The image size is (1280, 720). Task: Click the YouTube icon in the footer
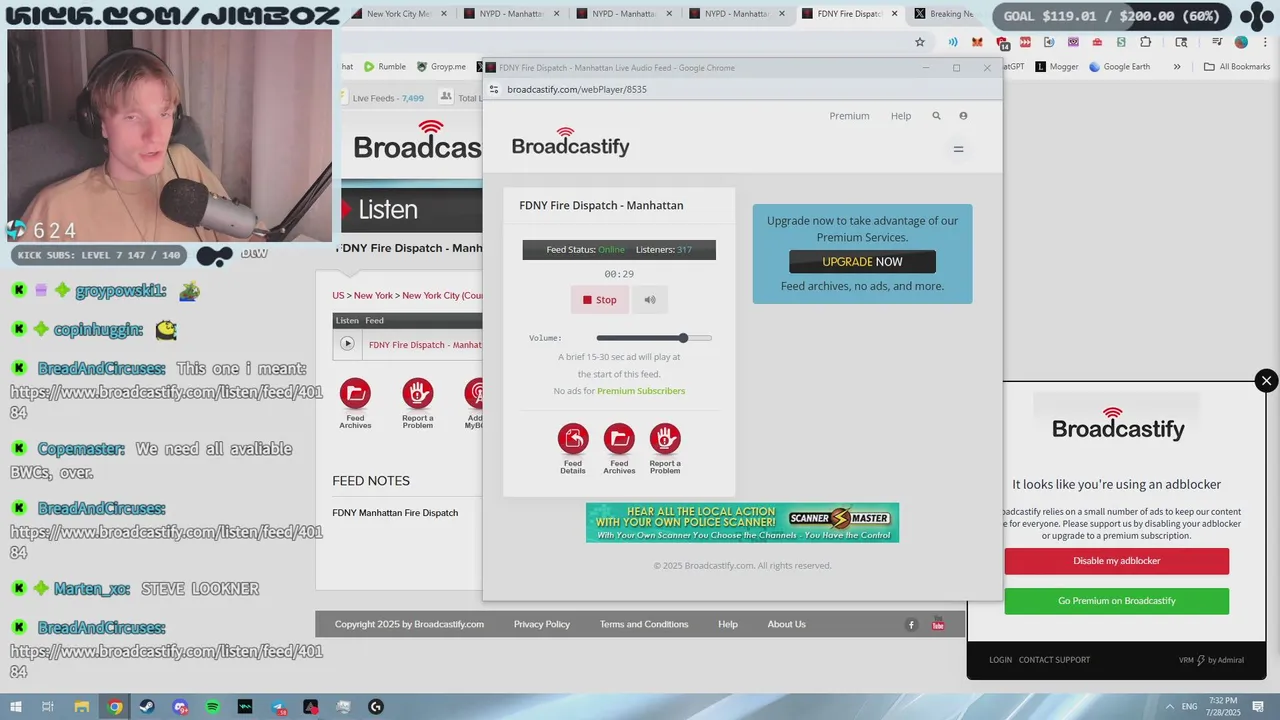click(938, 625)
